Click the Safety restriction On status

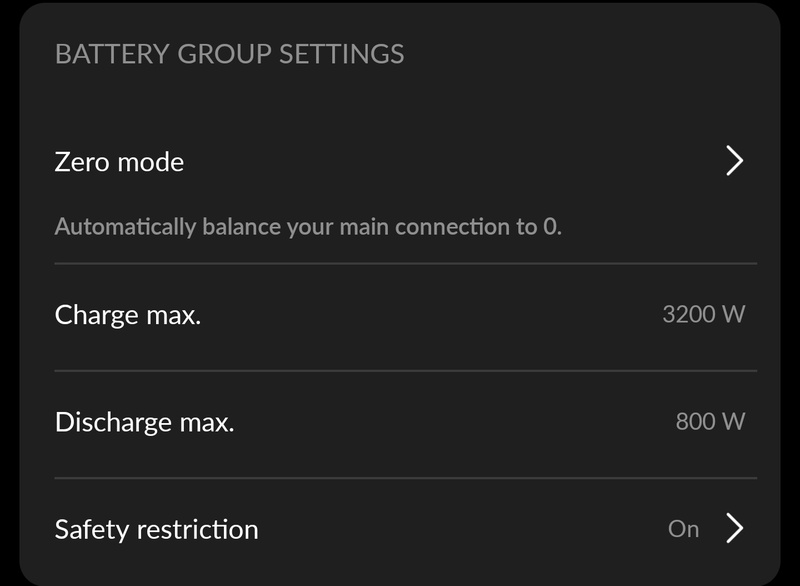point(683,529)
